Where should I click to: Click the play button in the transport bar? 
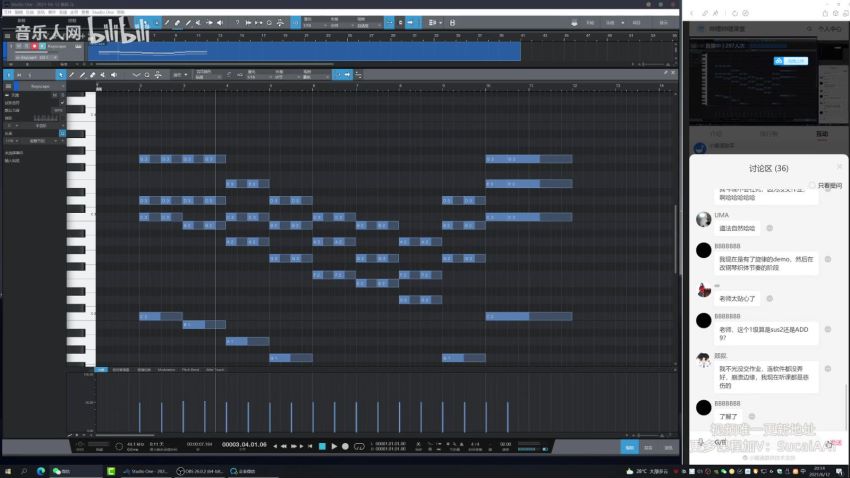coord(334,446)
